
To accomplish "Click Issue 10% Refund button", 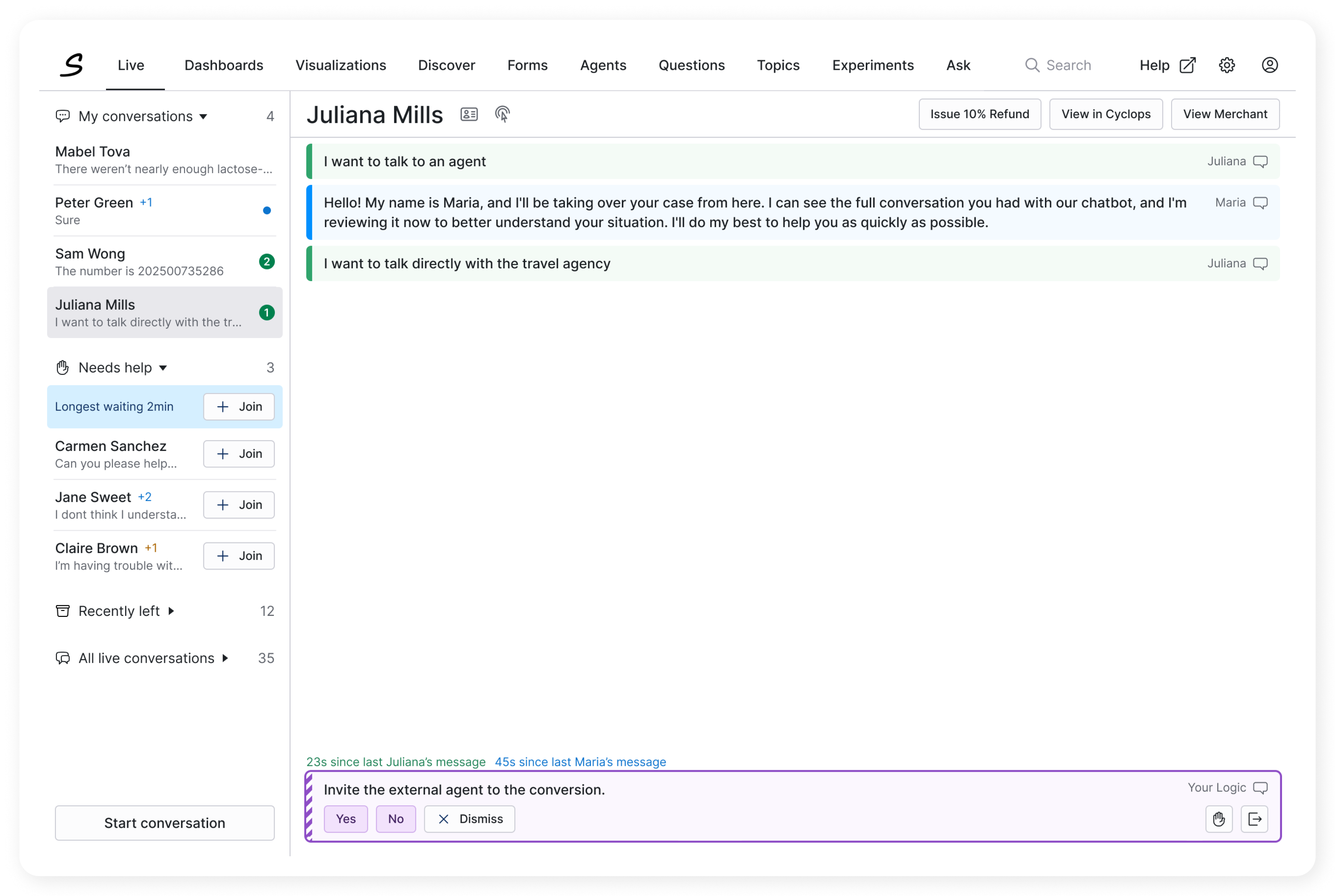I will pyautogui.click(x=979, y=114).
